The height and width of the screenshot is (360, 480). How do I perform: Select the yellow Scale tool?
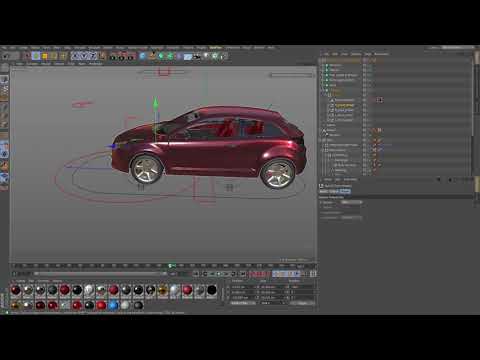pyautogui.click(x=44, y=56)
